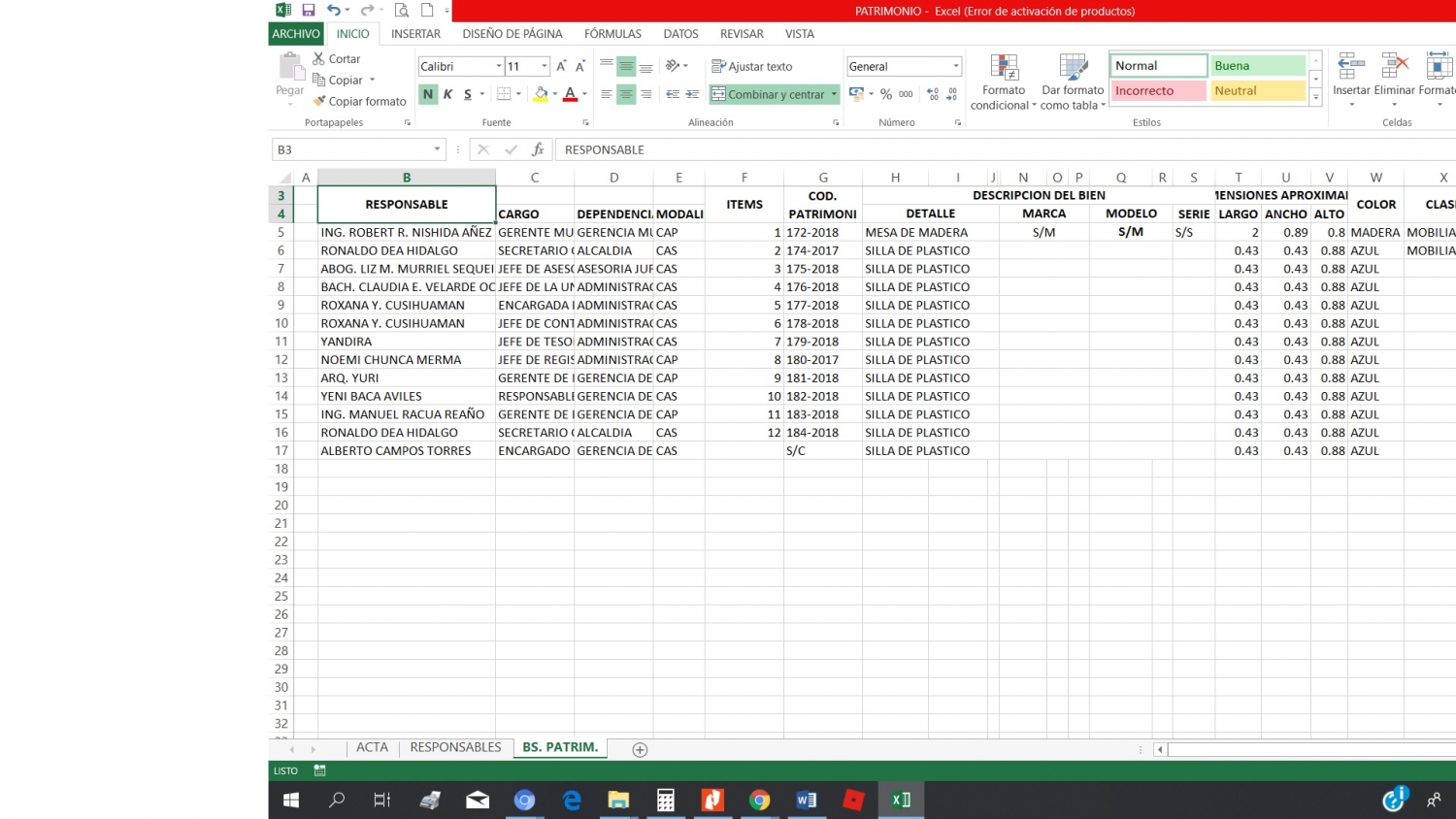Open the font size 11 dropdown
1456x819 pixels.
click(x=544, y=66)
